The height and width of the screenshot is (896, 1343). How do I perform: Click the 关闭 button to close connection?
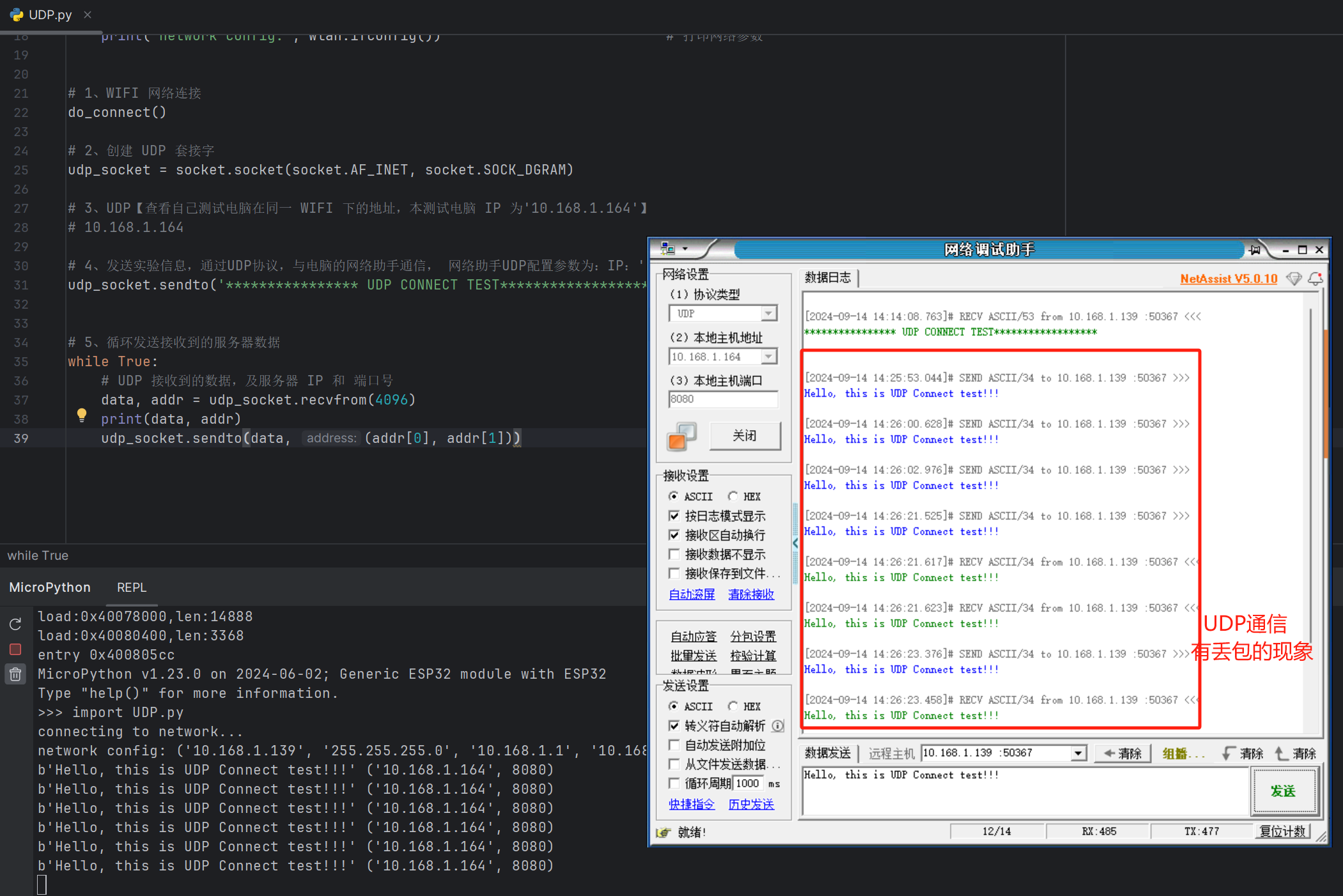(x=745, y=436)
